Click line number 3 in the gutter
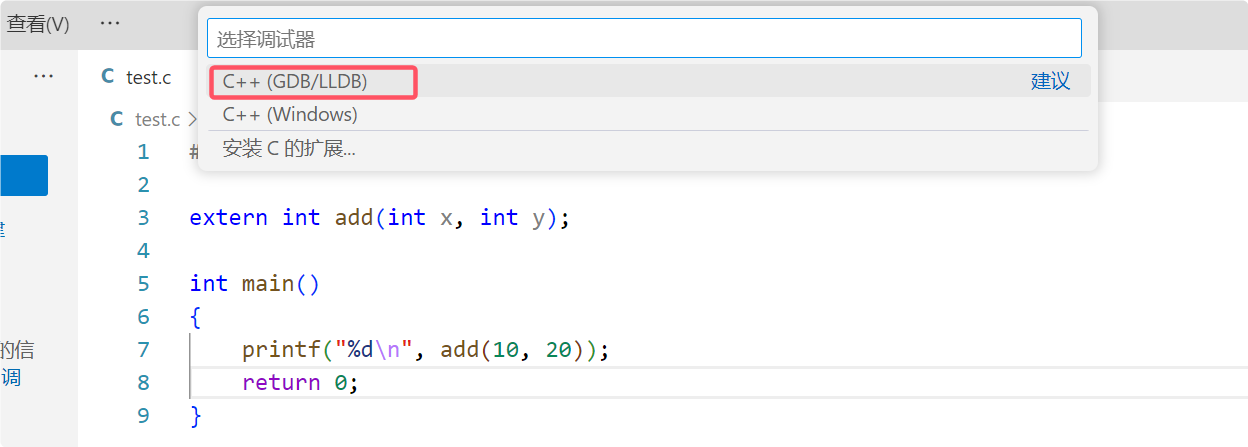This screenshot has width=1248, height=447. [x=143, y=217]
